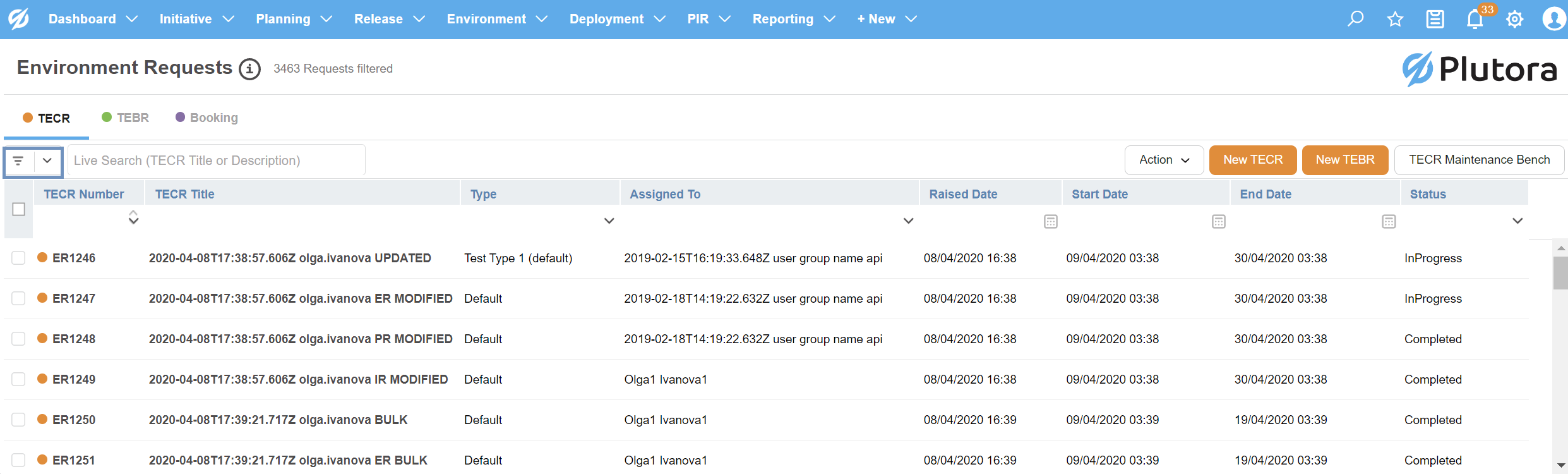Open favorites via the star icon
Screen dimensions: 1568x474
point(1395,19)
